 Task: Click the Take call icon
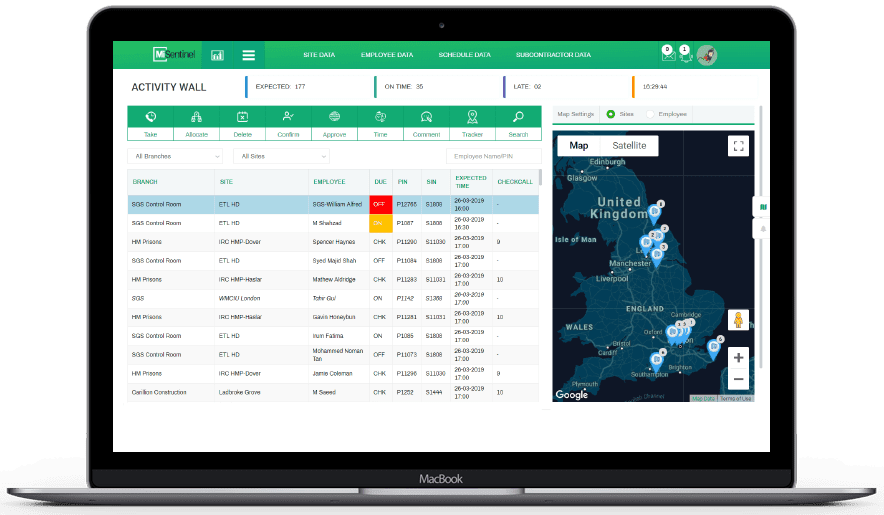[x=151, y=117]
